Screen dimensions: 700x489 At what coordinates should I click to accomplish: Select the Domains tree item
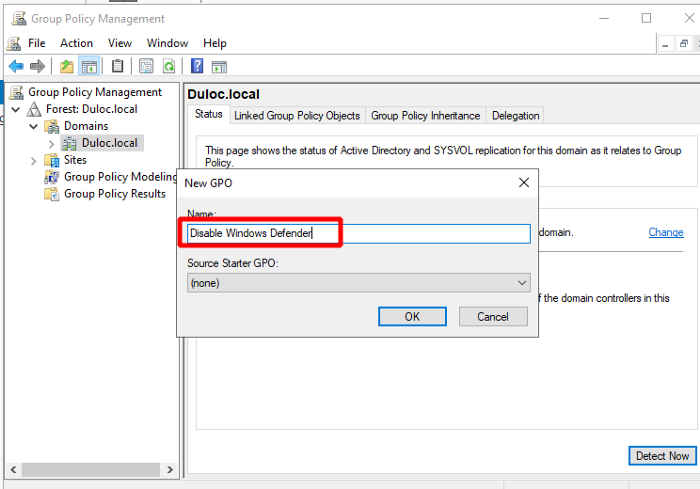(86, 126)
